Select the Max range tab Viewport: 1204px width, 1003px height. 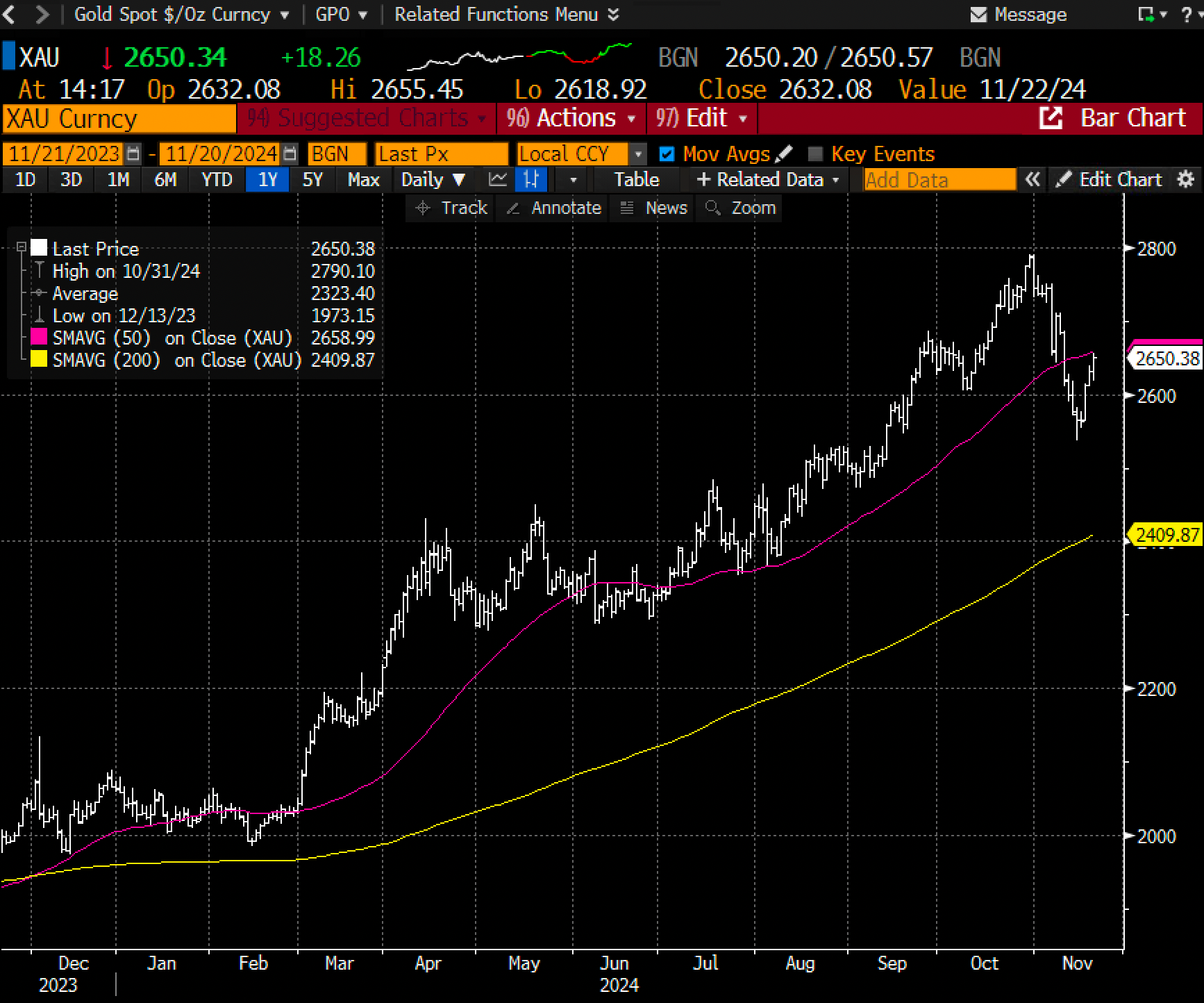363,180
